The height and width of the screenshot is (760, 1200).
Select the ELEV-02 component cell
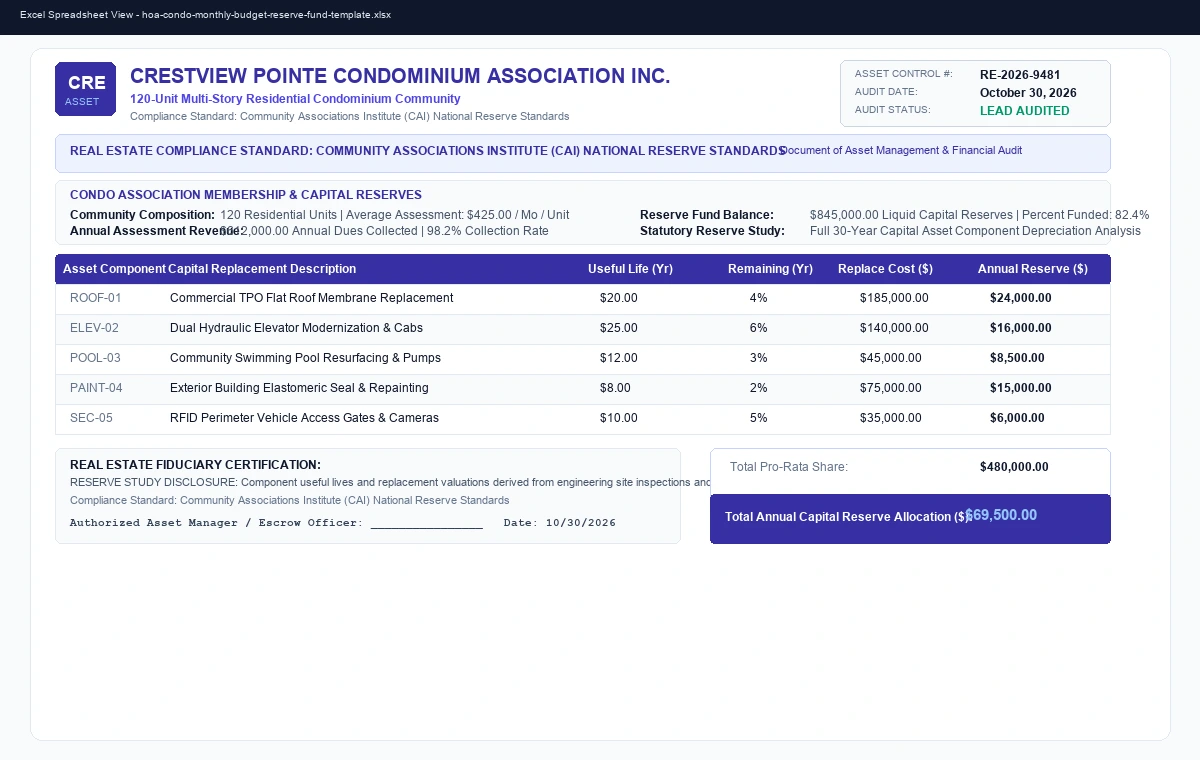click(x=94, y=328)
